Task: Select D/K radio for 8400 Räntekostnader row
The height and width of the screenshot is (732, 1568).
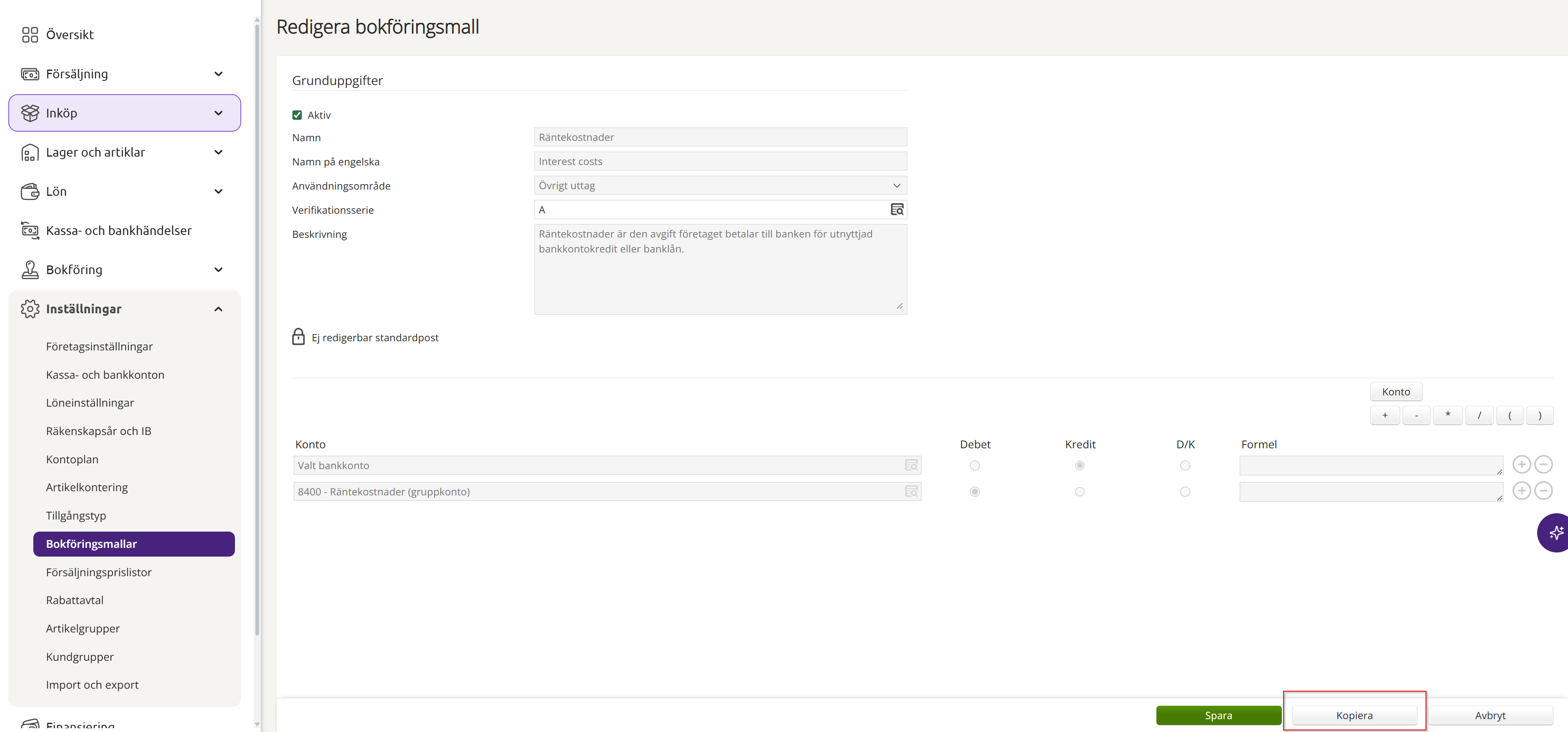Action: (1184, 492)
